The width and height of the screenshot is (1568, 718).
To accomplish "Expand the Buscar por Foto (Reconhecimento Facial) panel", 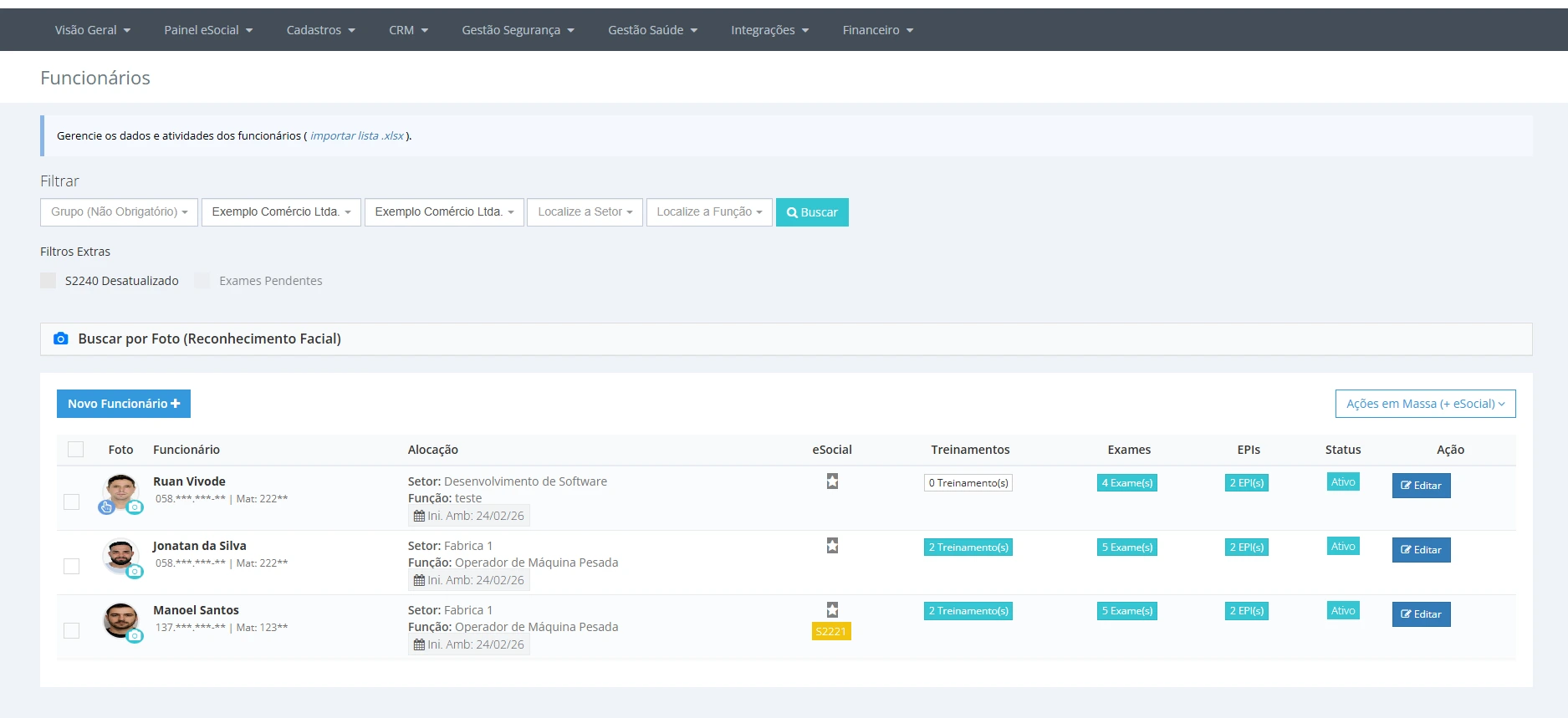I will (x=786, y=339).
